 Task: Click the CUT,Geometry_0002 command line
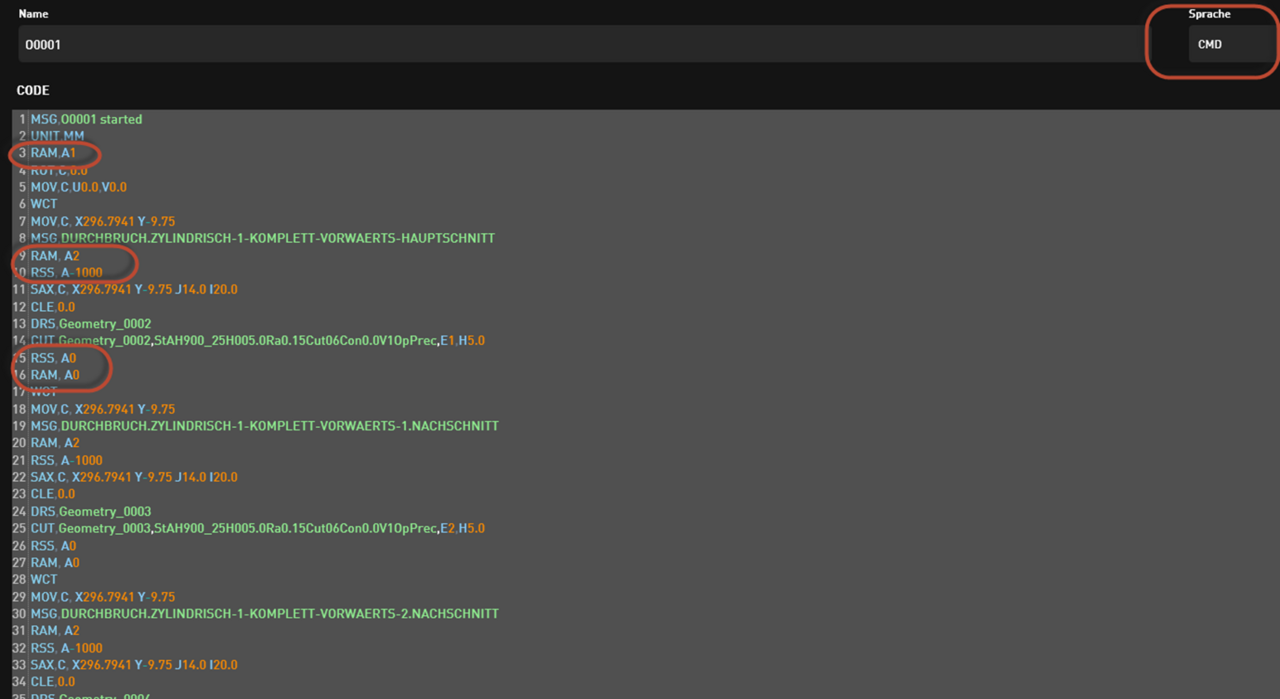pyautogui.click(x=257, y=341)
